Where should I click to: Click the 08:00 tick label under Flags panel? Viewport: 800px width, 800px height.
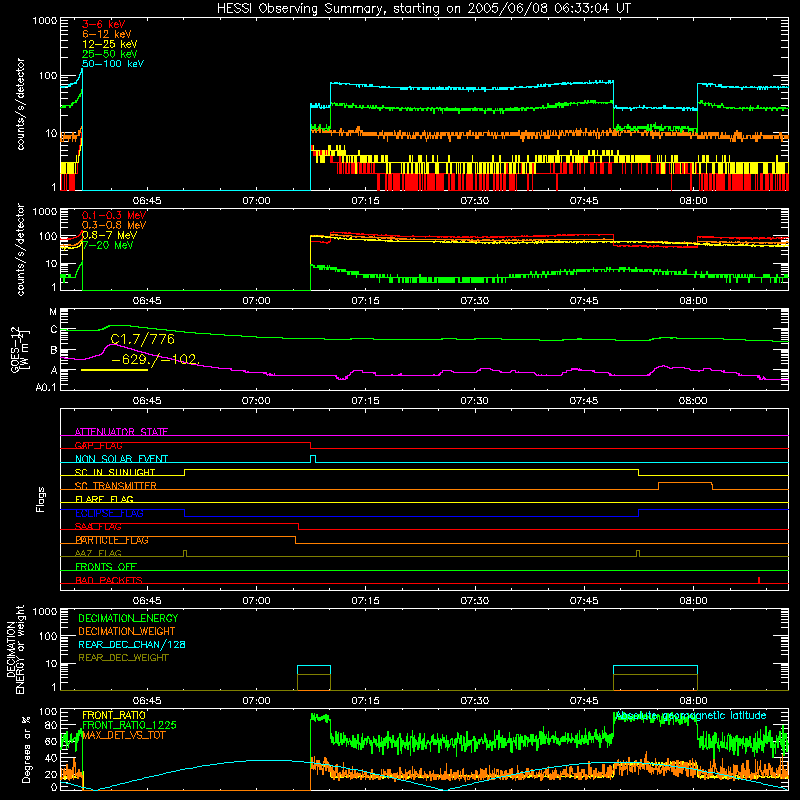click(x=693, y=601)
